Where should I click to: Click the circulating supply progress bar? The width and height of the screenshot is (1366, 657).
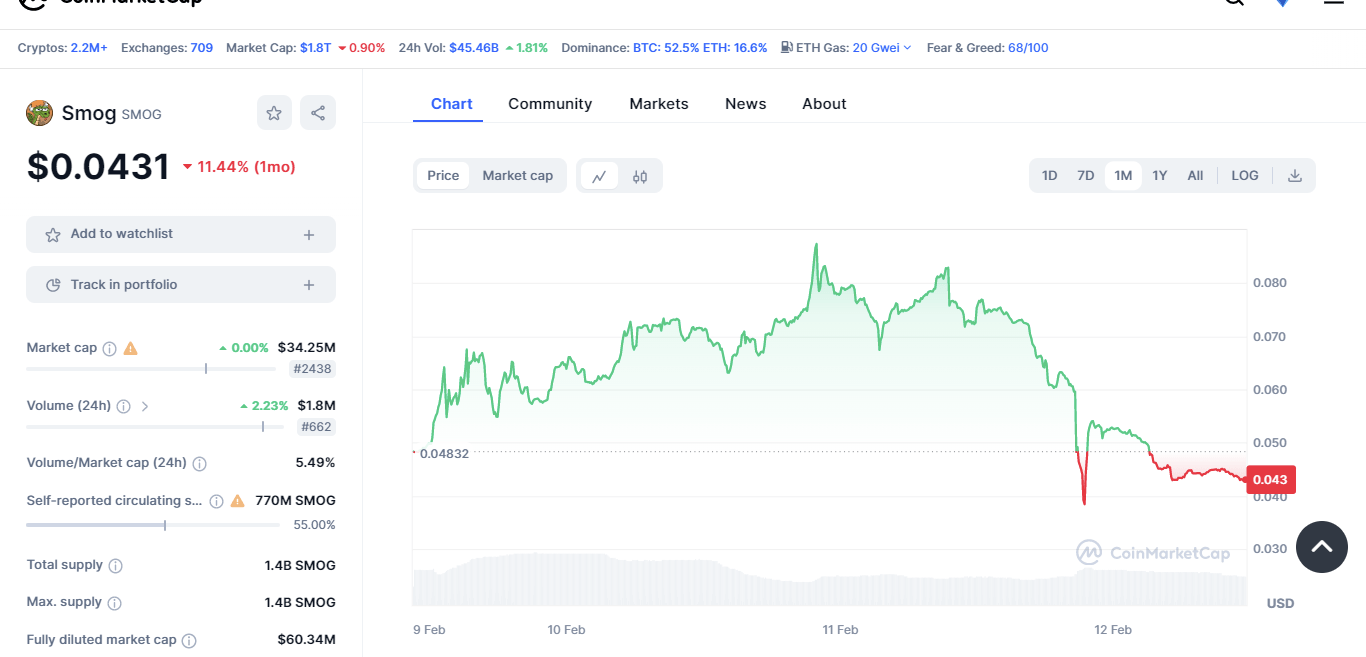(152, 525)
